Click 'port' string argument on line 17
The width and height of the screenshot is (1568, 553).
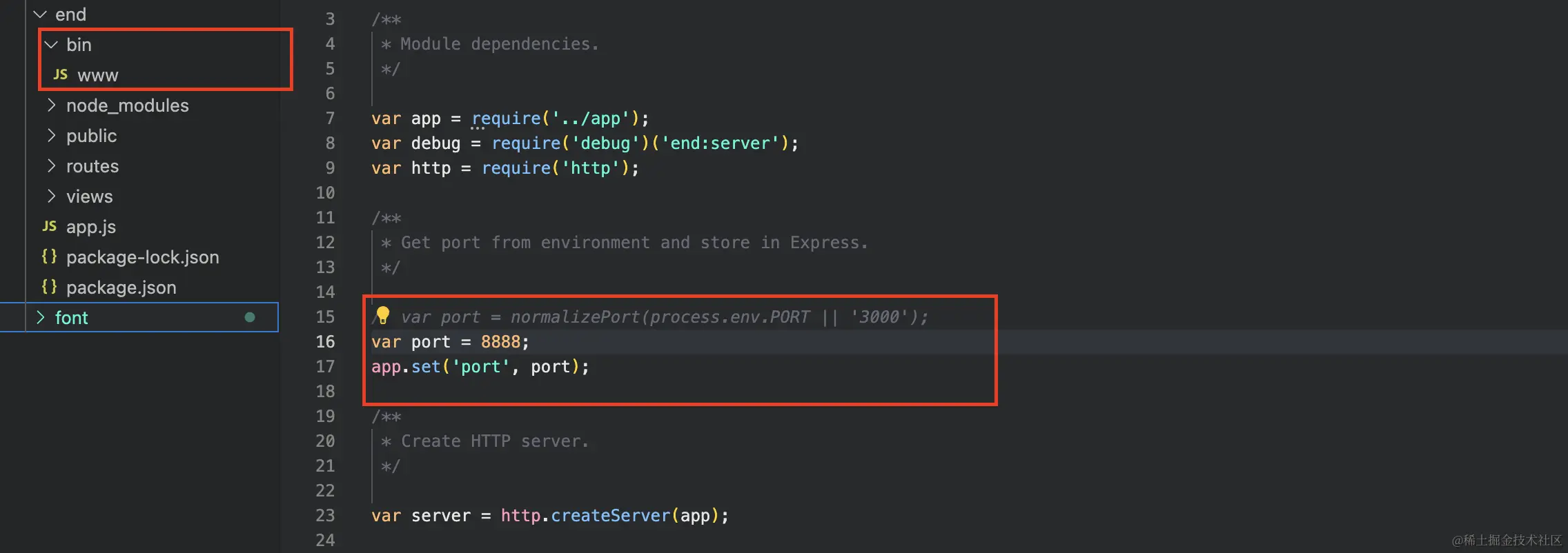(x=481, y=367)
